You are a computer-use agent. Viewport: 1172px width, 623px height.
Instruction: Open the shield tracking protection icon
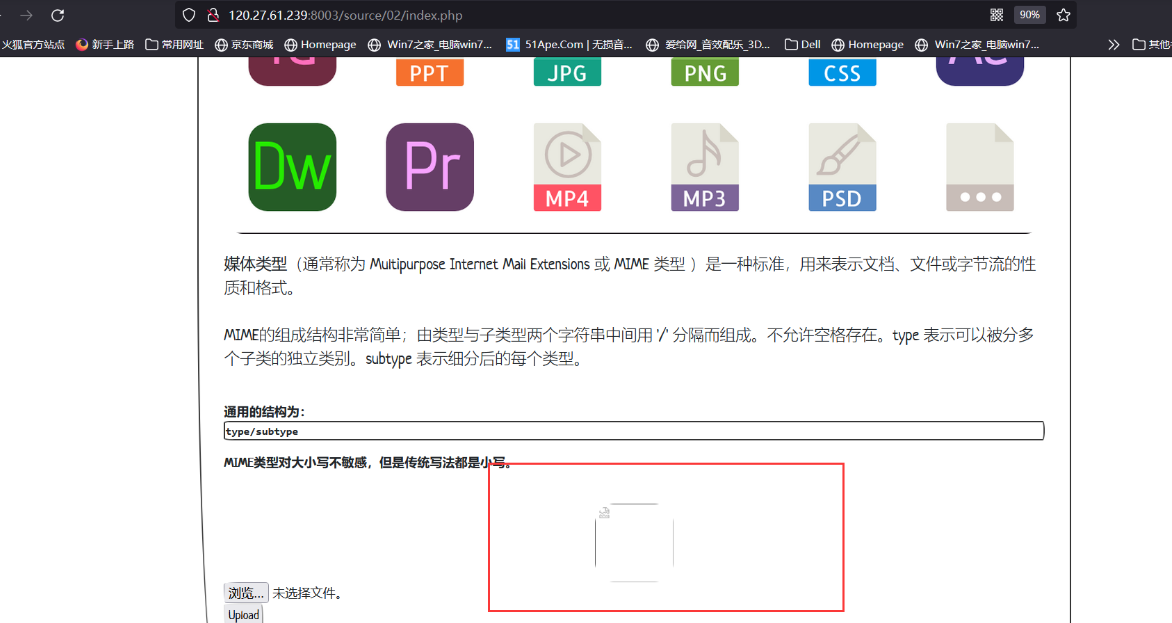click(189, 15)
